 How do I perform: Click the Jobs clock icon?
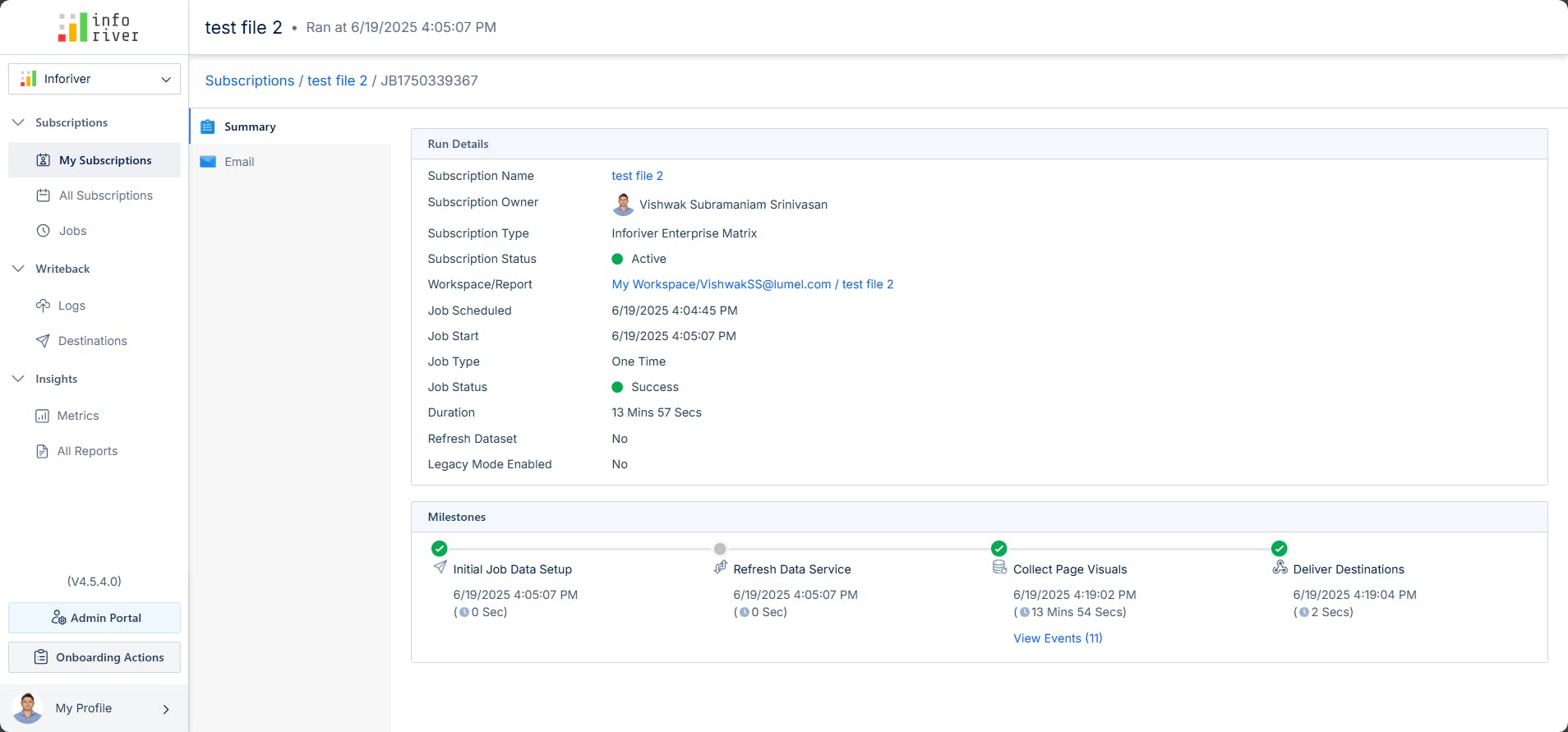click(44, 231)
